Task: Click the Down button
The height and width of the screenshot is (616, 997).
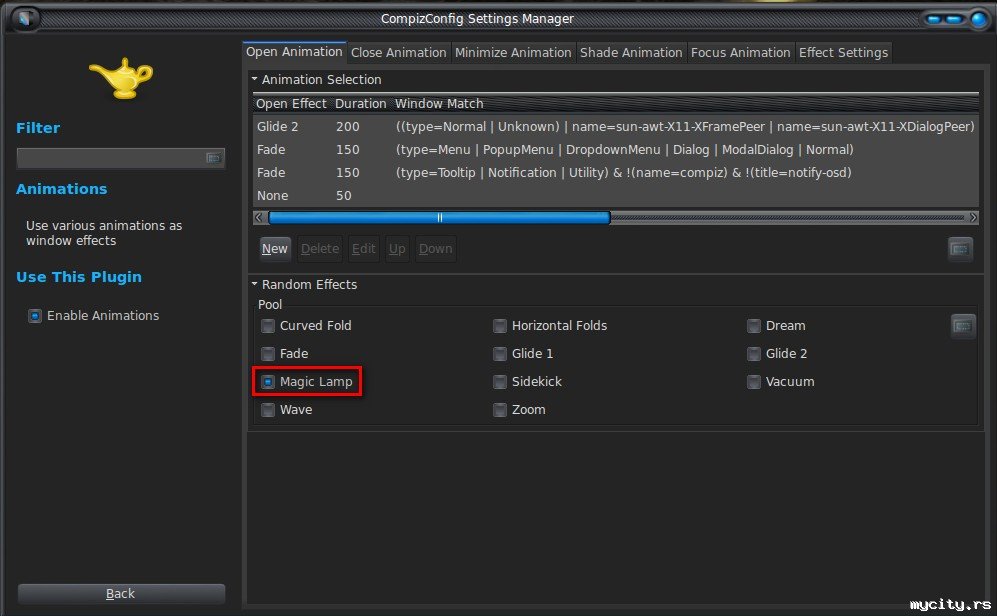Action: pos(436,249)
